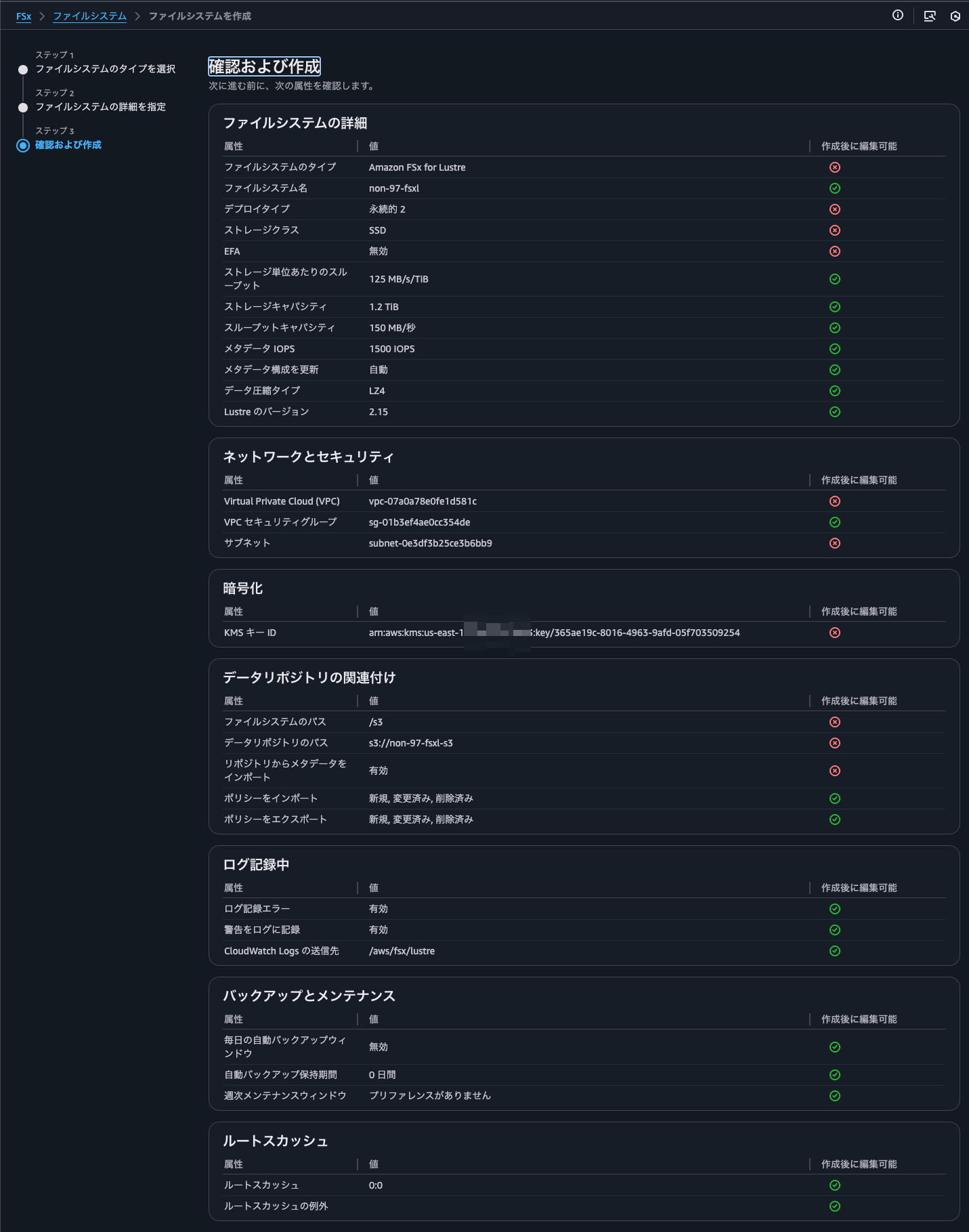Click the green check icon for ファイルシステム名 row
969x1232 pixels.
click(x=835, y=188)
